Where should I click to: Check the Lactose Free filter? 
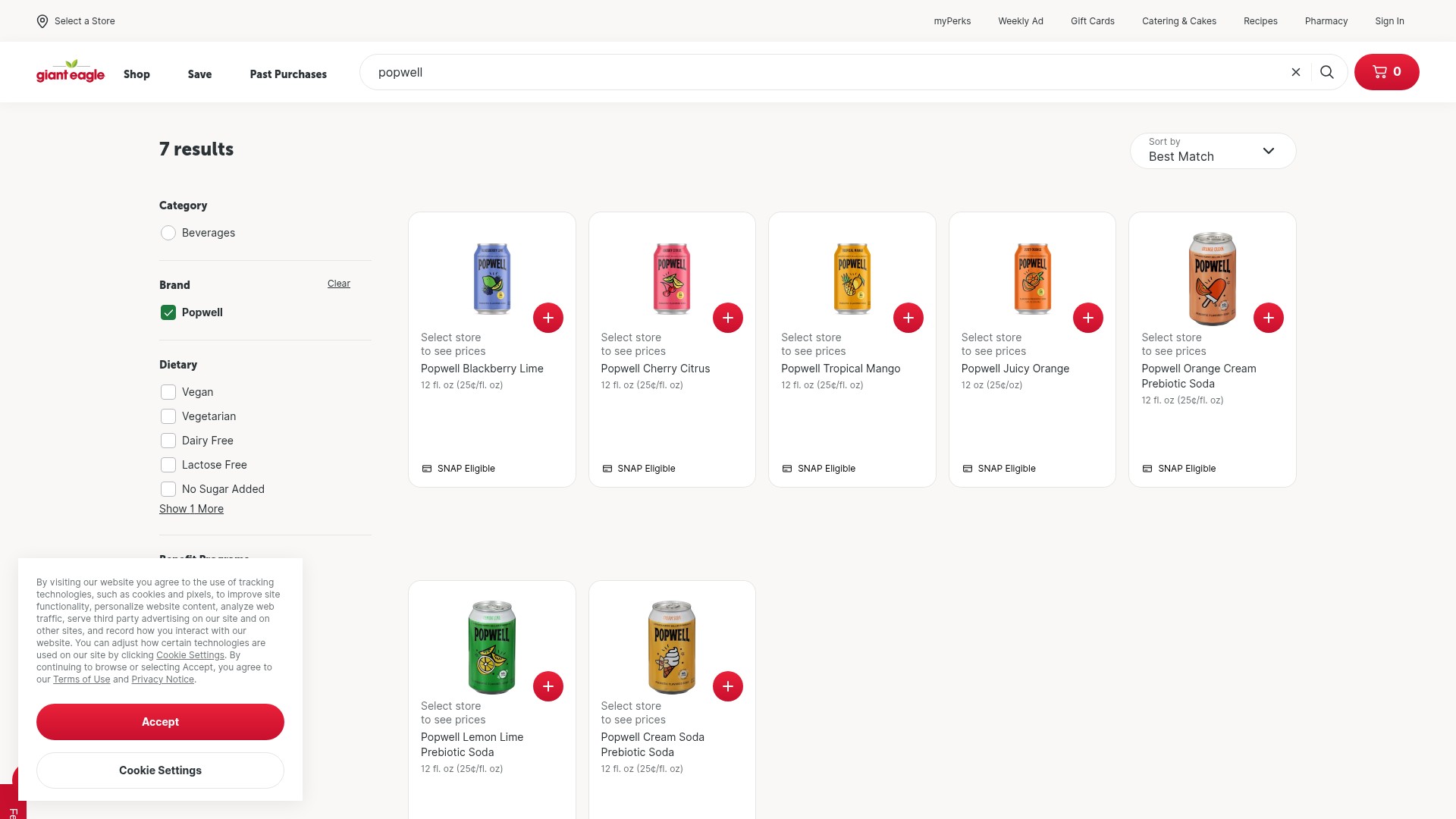click(168, 465)
